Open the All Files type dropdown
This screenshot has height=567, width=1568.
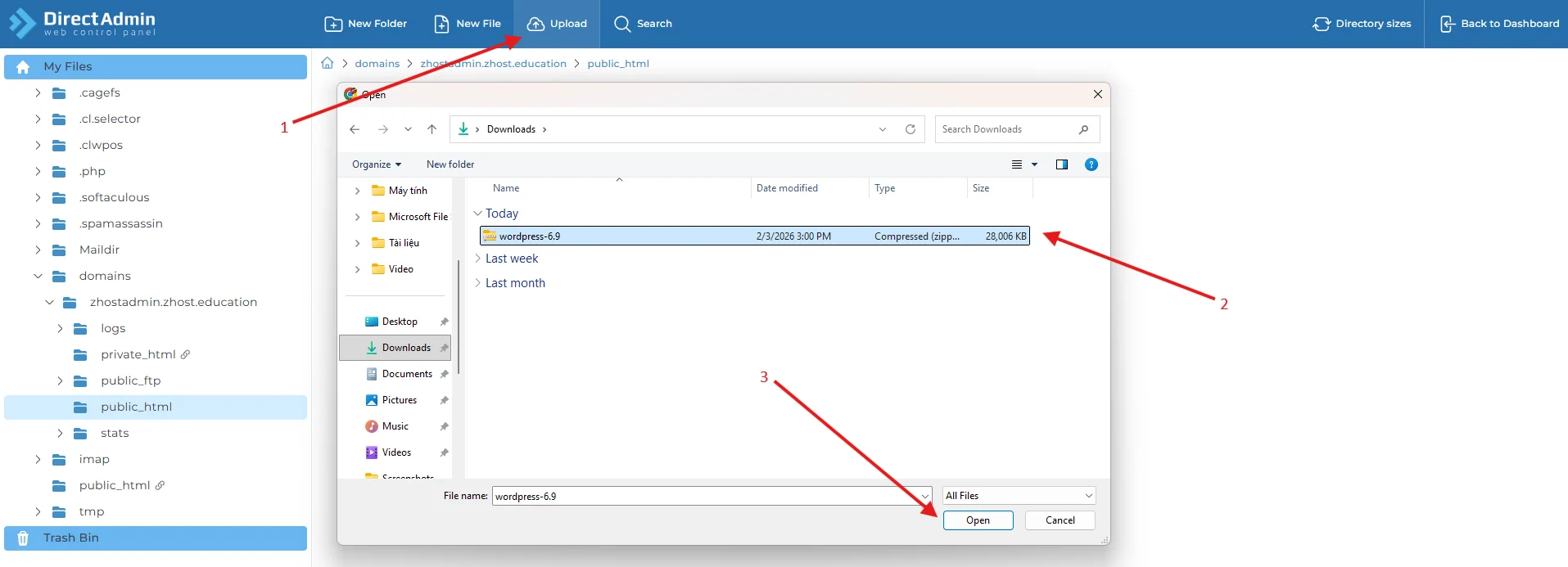pyautogui.click(x=1019, y=496)
